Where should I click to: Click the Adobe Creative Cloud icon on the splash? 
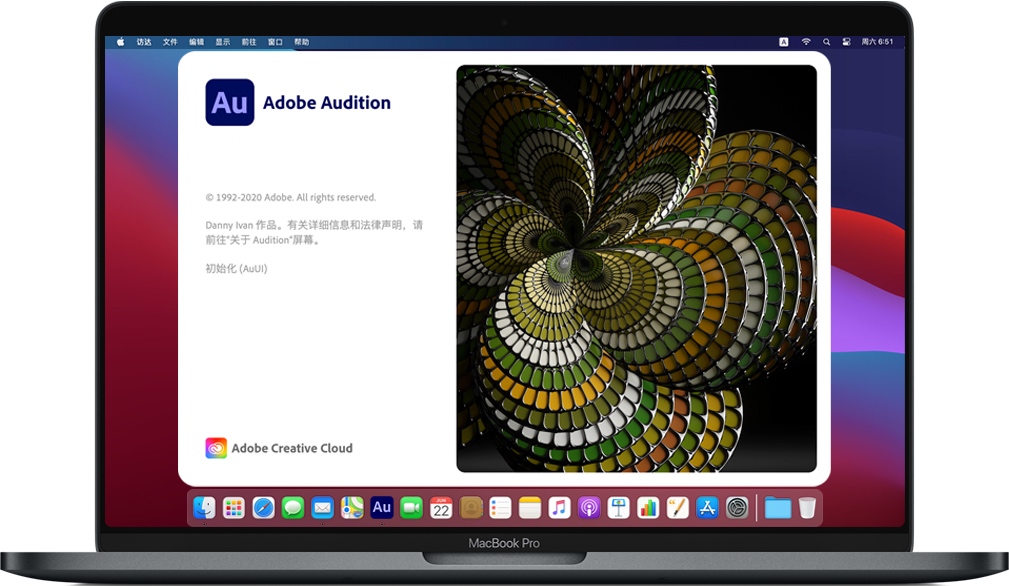(x=214, y=448)
